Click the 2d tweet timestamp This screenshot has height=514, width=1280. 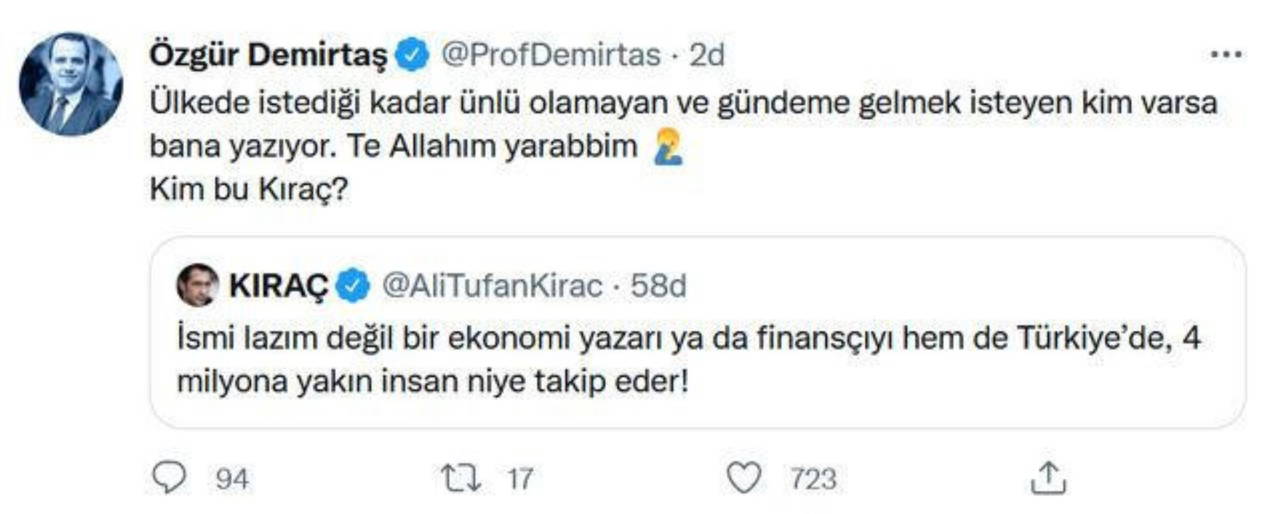(x=707, y=56)
